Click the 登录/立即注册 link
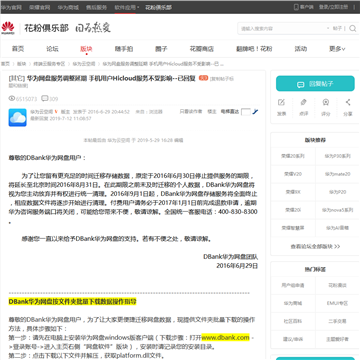The height and width of the screenshot is (360, 360). coord(333,7)
